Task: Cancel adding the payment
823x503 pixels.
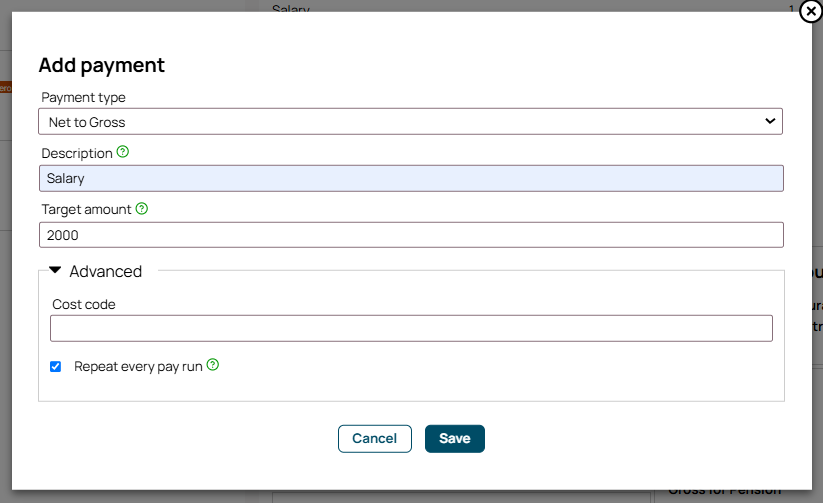Action: tap(375, 438)
